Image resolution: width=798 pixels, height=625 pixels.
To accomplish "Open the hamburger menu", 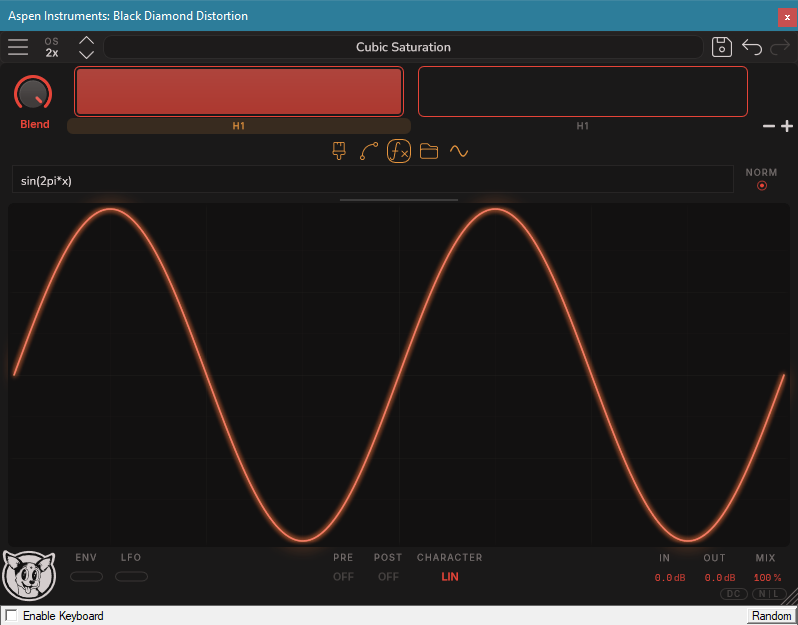I will tap(18, 47).
